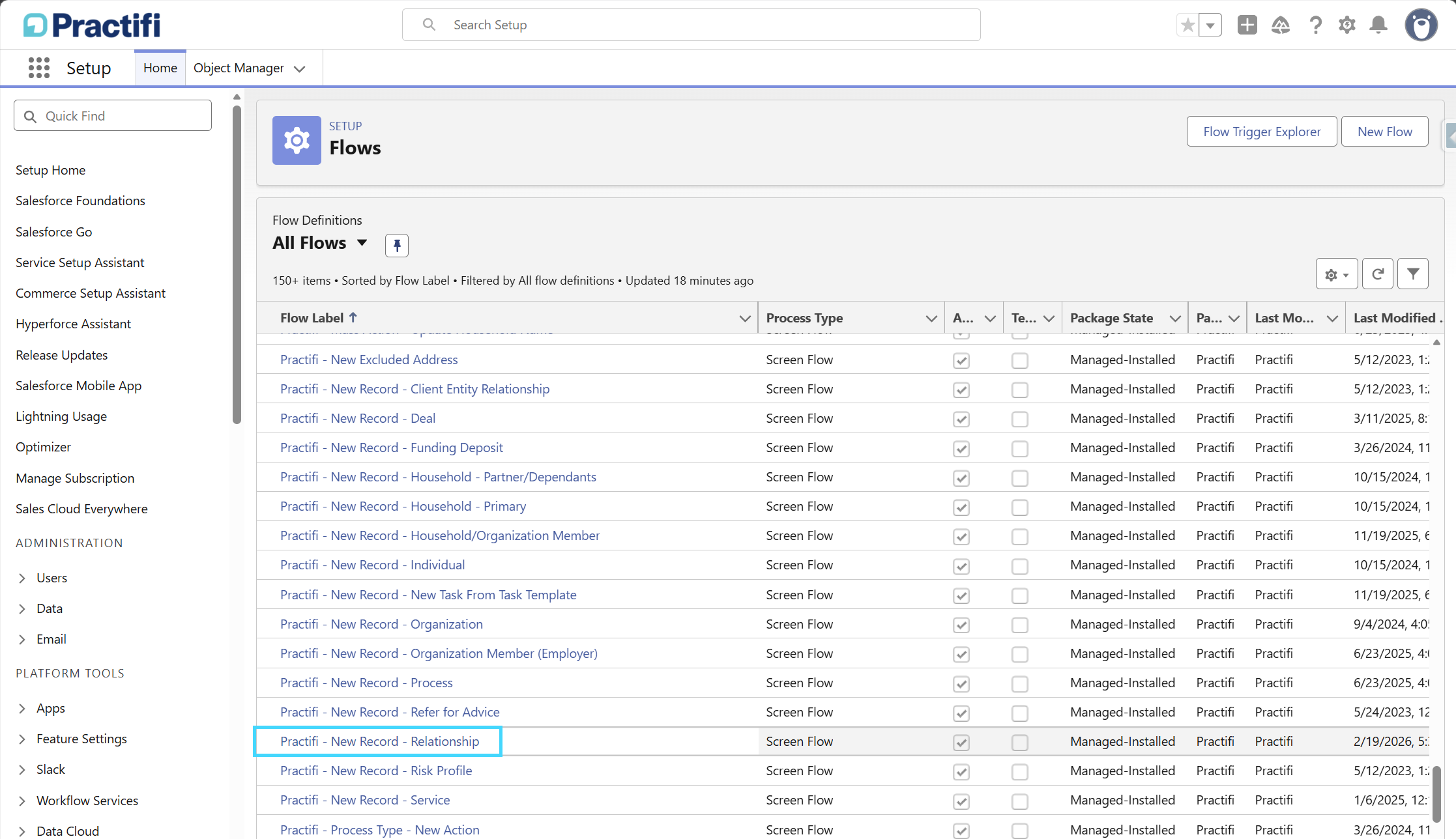Expand the Slack section in sidebar
1456x839 pixels.
(x=22, y=769)
